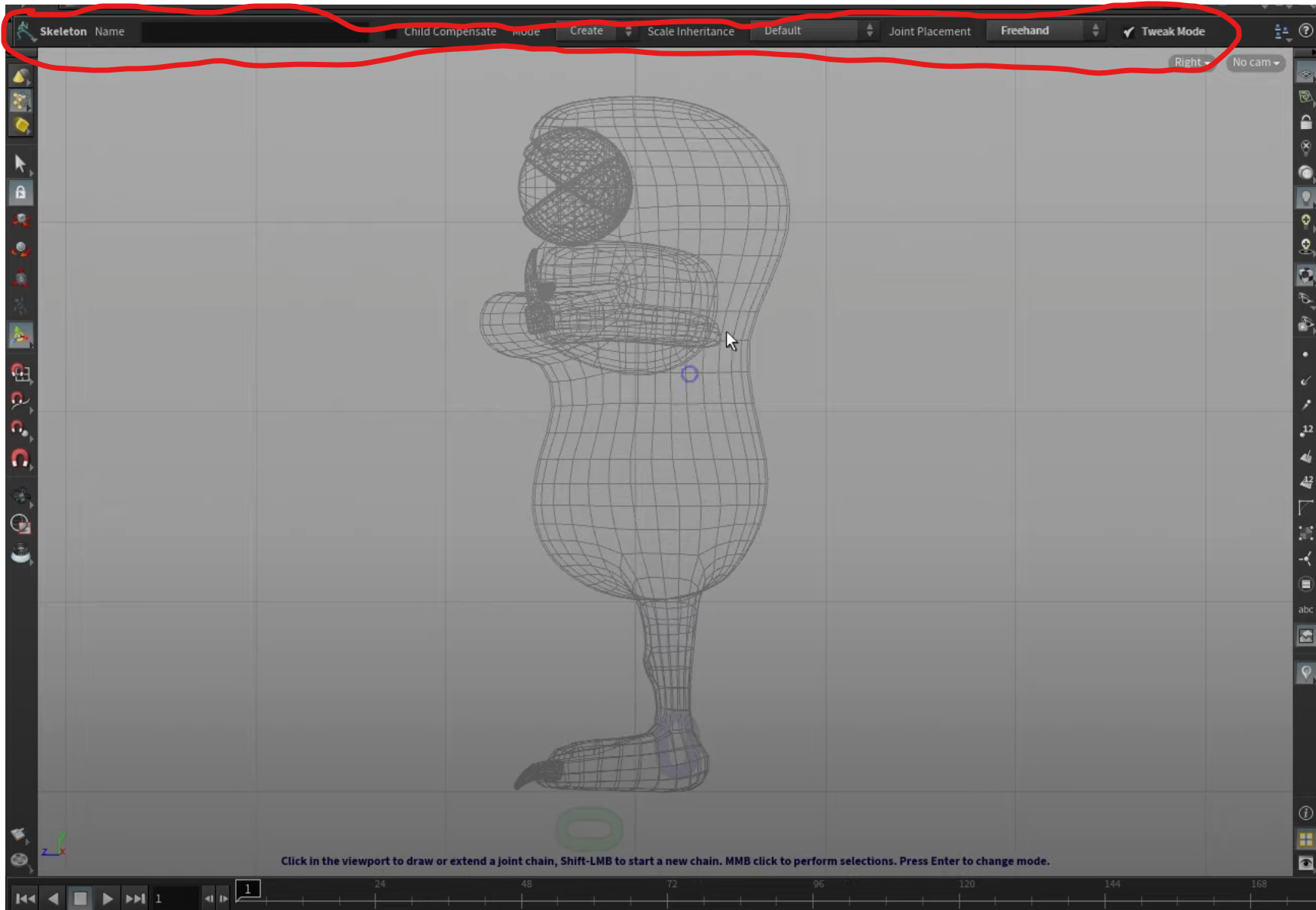Viewport: 1316px width, 910px height.
Task: Select the highlighted normal lighting bulb icon
Action: pyautogui.click(x=1305, y=198)
